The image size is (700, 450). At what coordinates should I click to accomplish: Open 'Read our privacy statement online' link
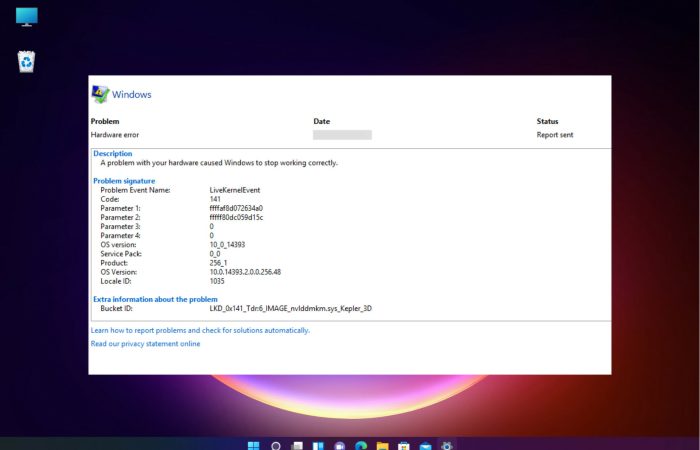click(x=145, y=344)
